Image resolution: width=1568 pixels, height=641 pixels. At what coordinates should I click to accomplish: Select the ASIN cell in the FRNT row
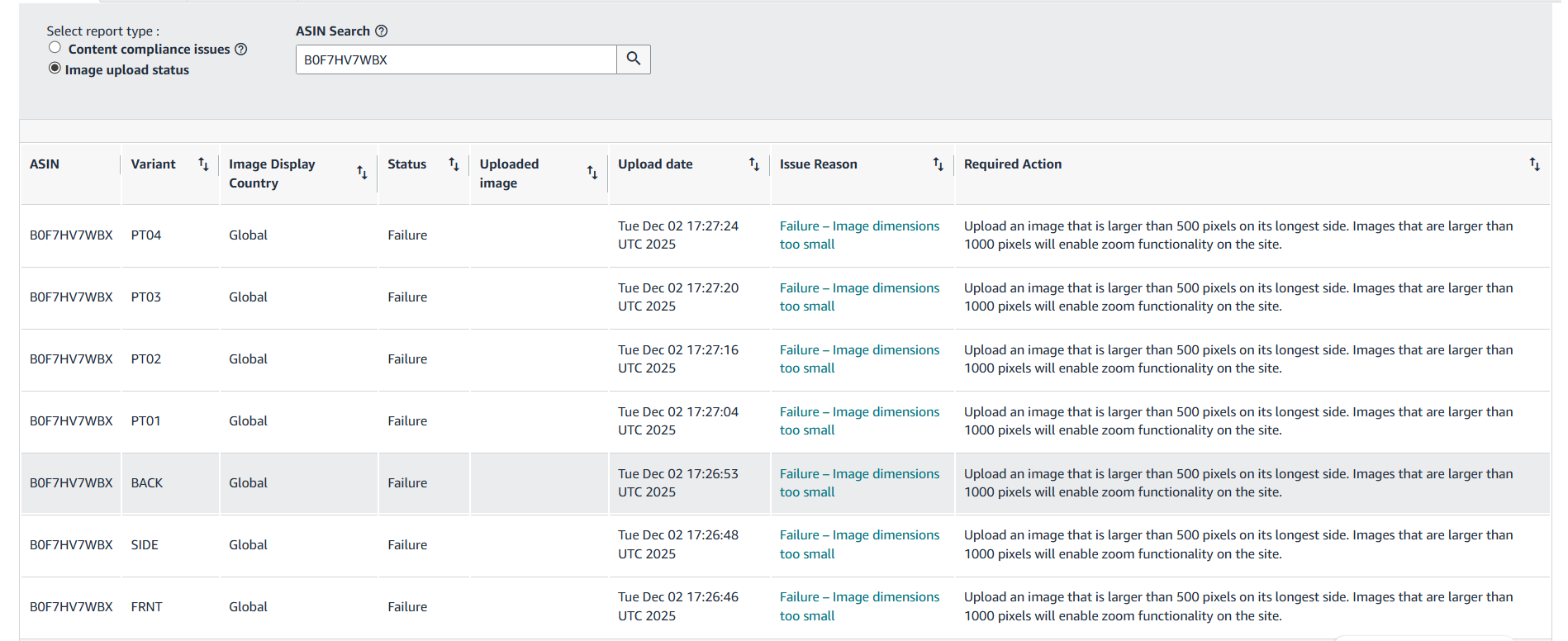(71, 607)
